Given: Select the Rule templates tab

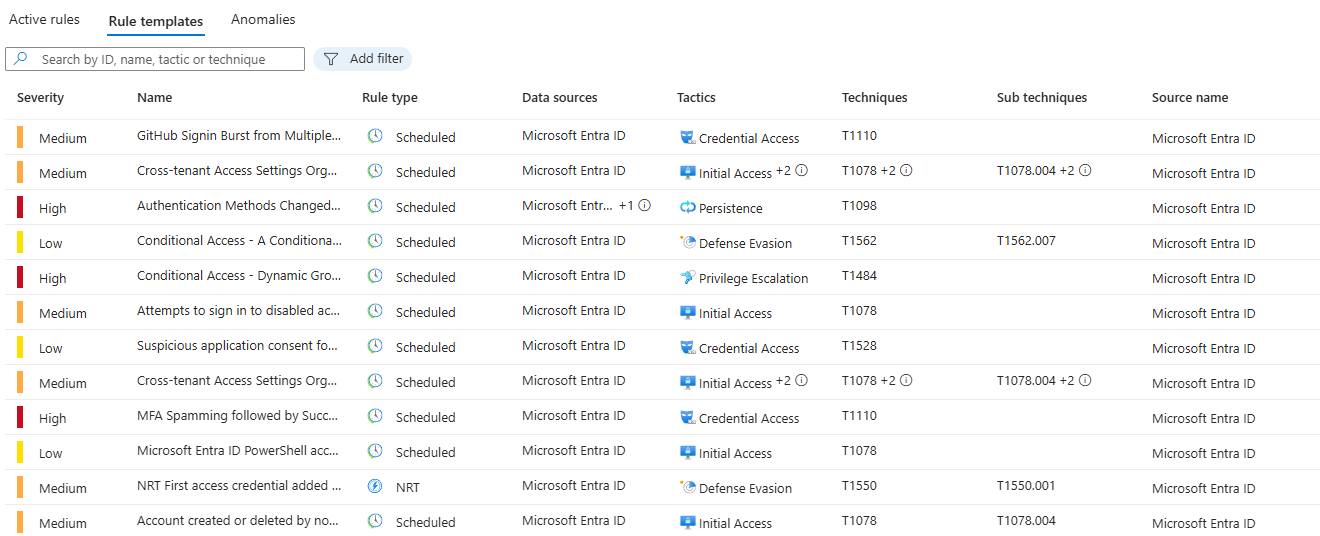Looking at the screenshot, I should pos(156,21).
